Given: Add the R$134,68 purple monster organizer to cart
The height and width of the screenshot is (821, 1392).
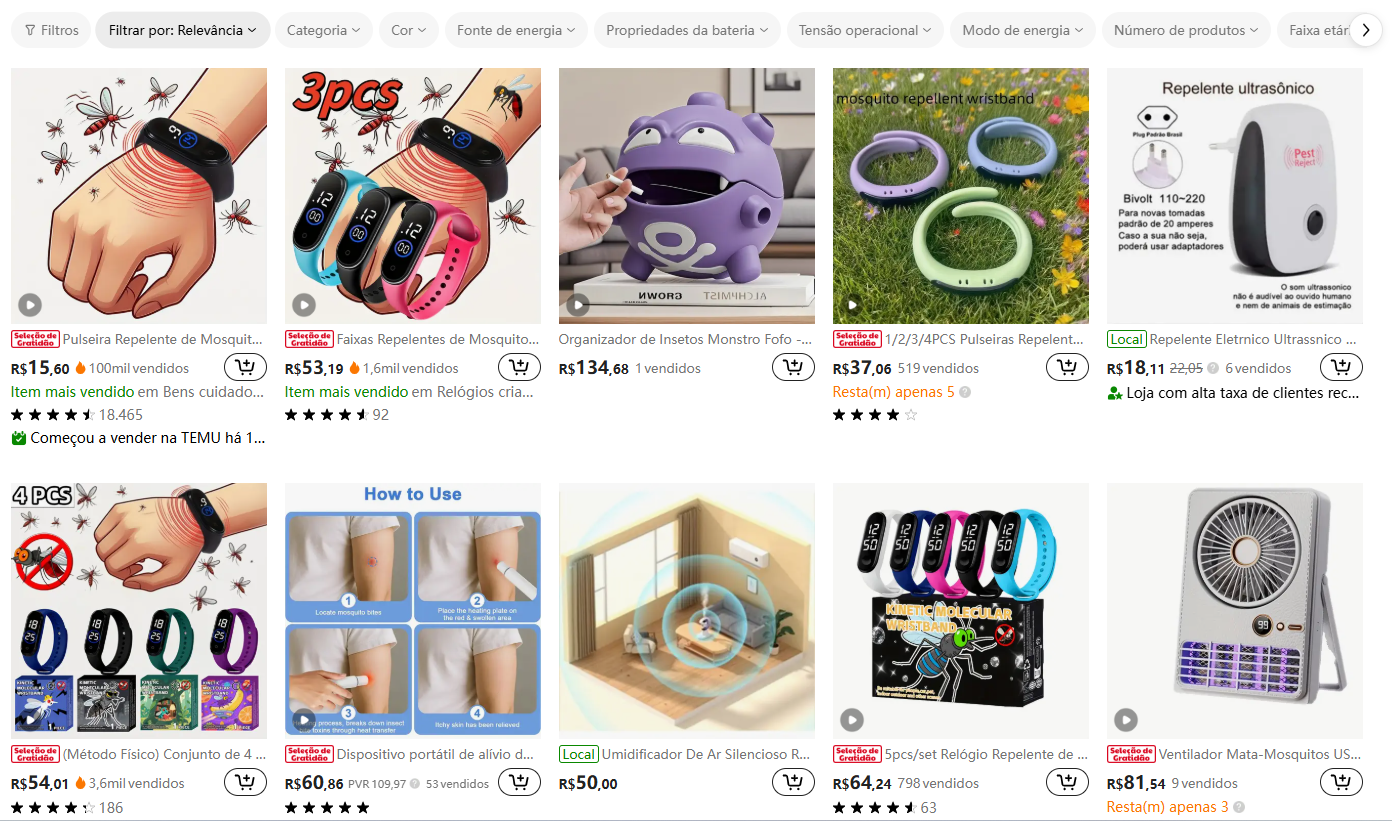Looking at the screenshot, I should [793, 367].
